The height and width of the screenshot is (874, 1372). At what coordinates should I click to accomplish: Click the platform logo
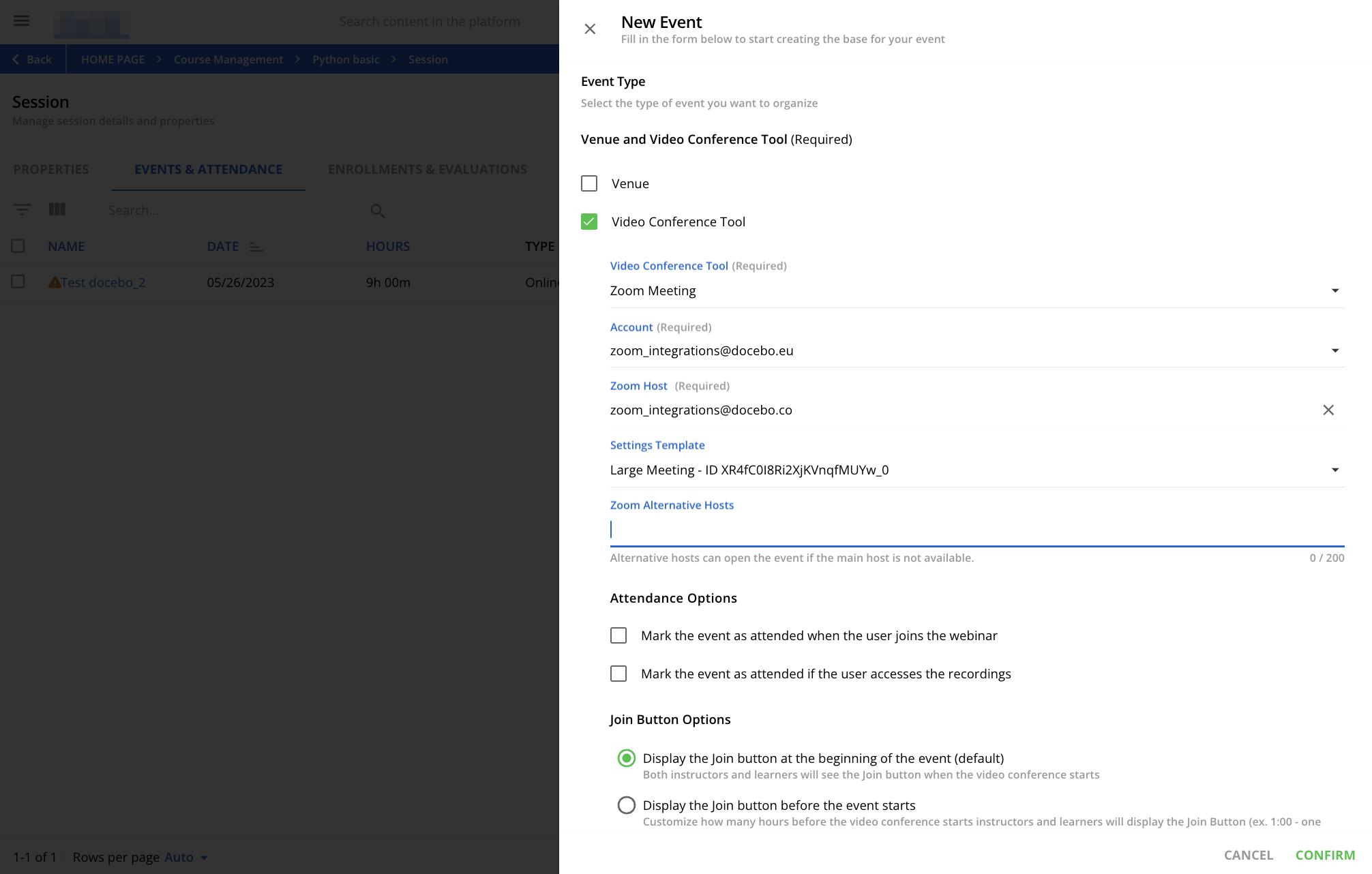91,24
